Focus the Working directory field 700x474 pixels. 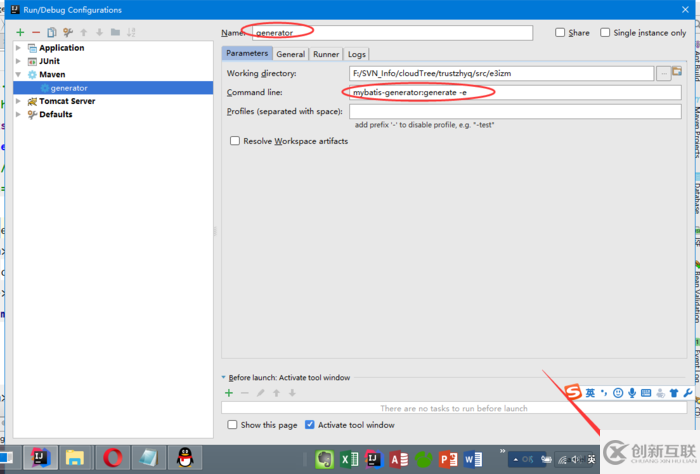(502, 73)
